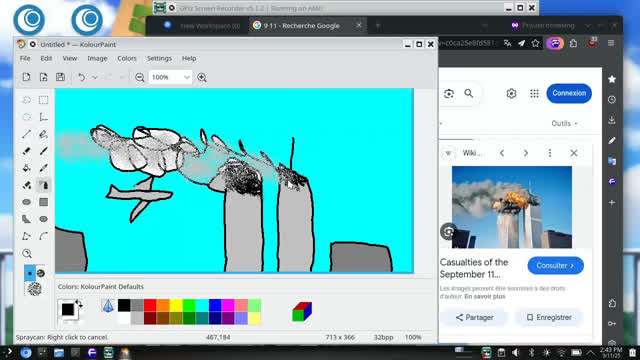Open the File menu

(x=25, y=58)
